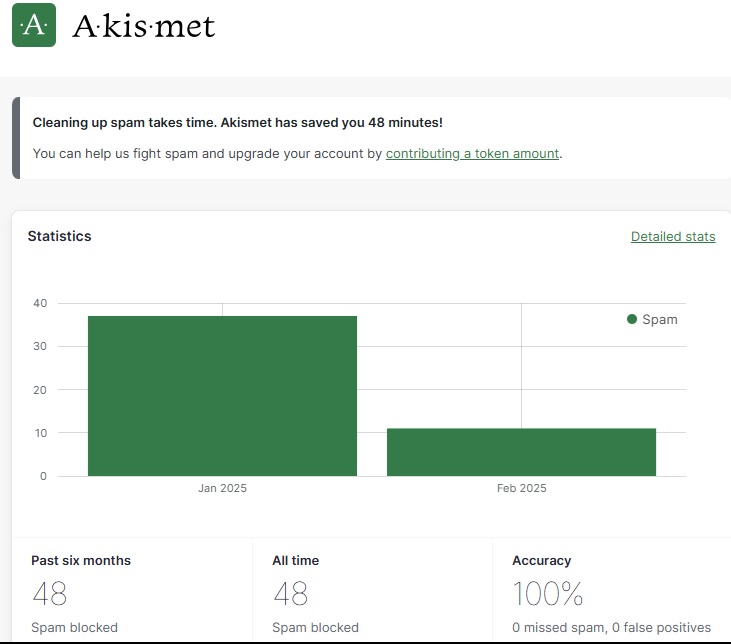Image resolution: width=731 pixels, height=644 pixels.
Task: Select the Feb 2025 spam bar
Action: tap(521, 452)
